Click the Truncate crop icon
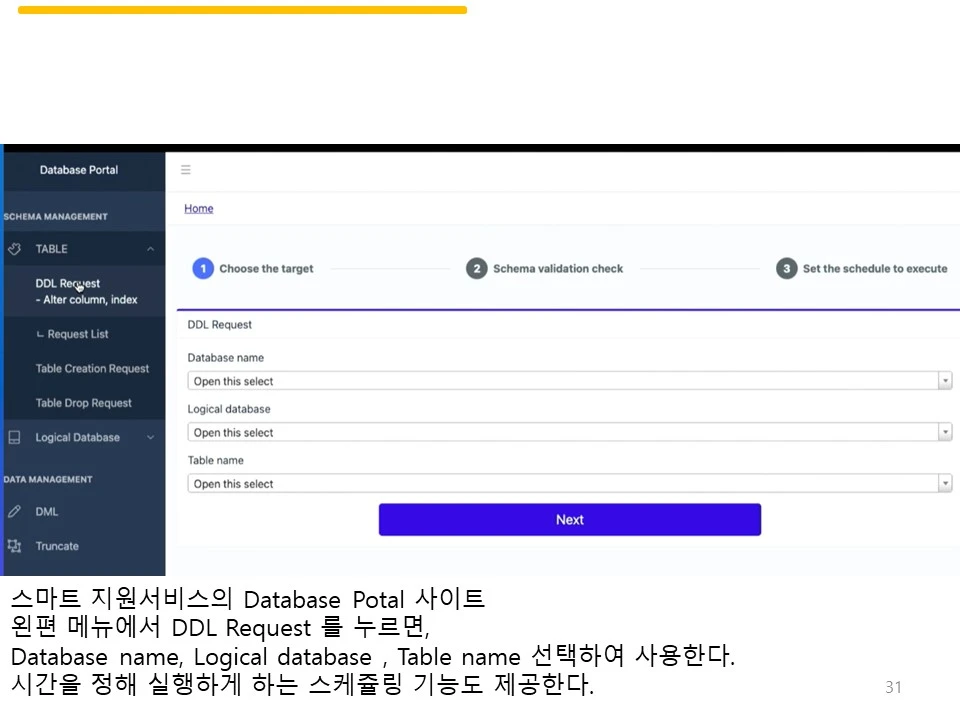 14,546
